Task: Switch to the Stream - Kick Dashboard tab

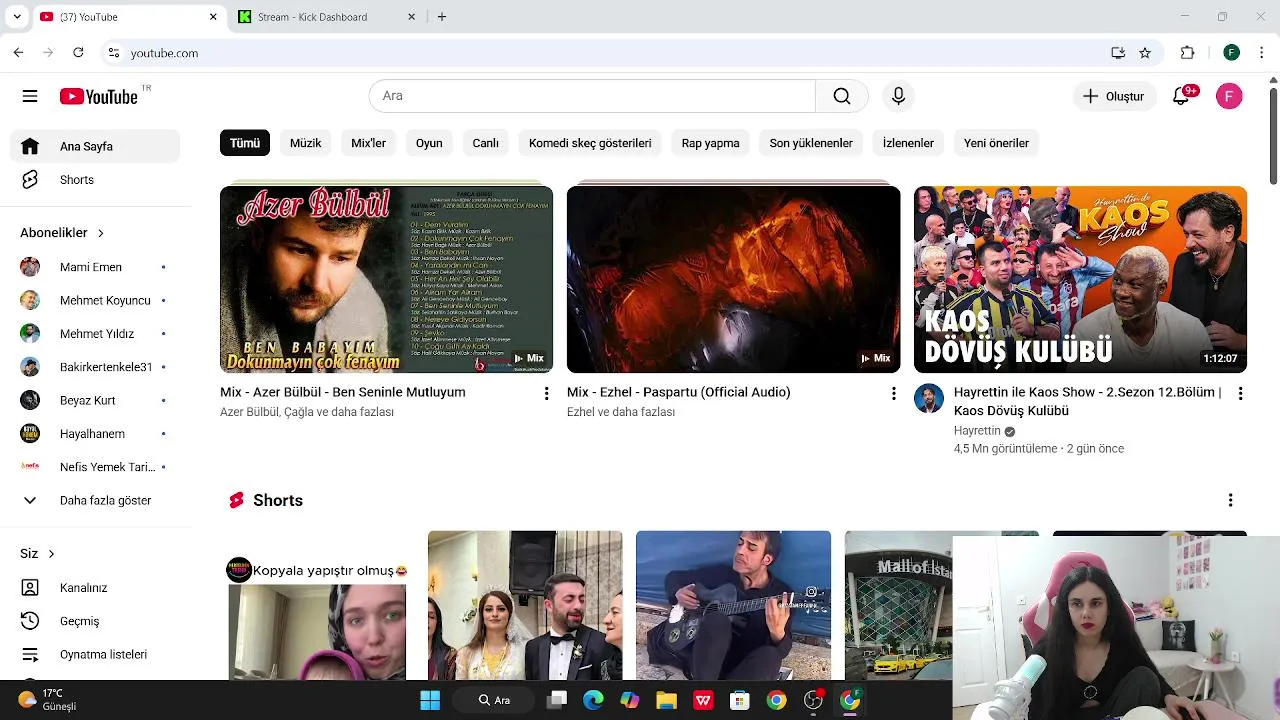Action: (325, 17)
